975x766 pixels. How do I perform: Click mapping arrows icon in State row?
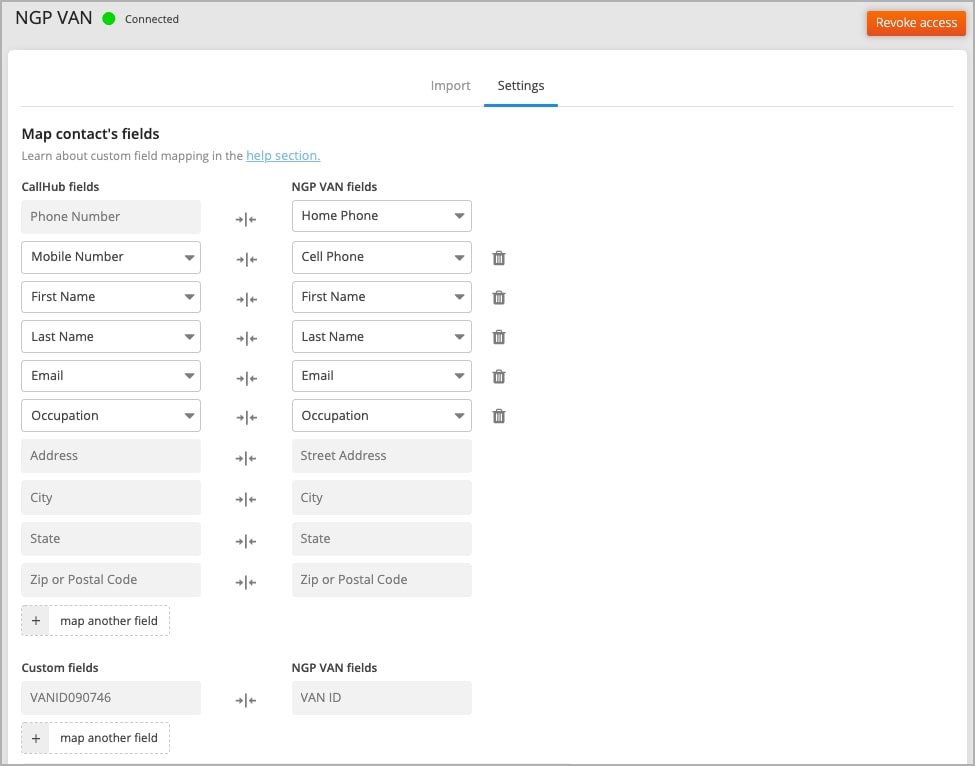[246, 541]
